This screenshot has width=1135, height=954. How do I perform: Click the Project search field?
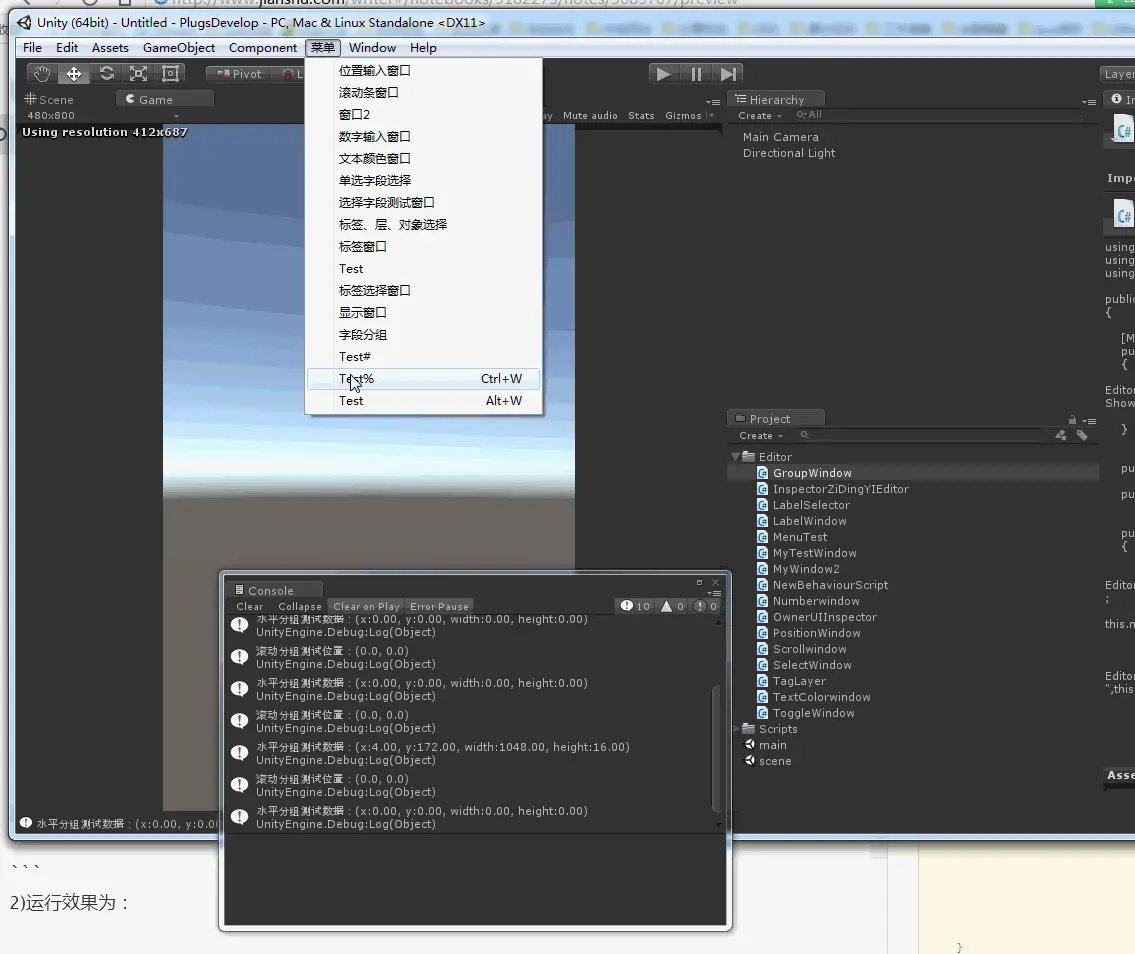pyautogui.click(x=923, y=436)
